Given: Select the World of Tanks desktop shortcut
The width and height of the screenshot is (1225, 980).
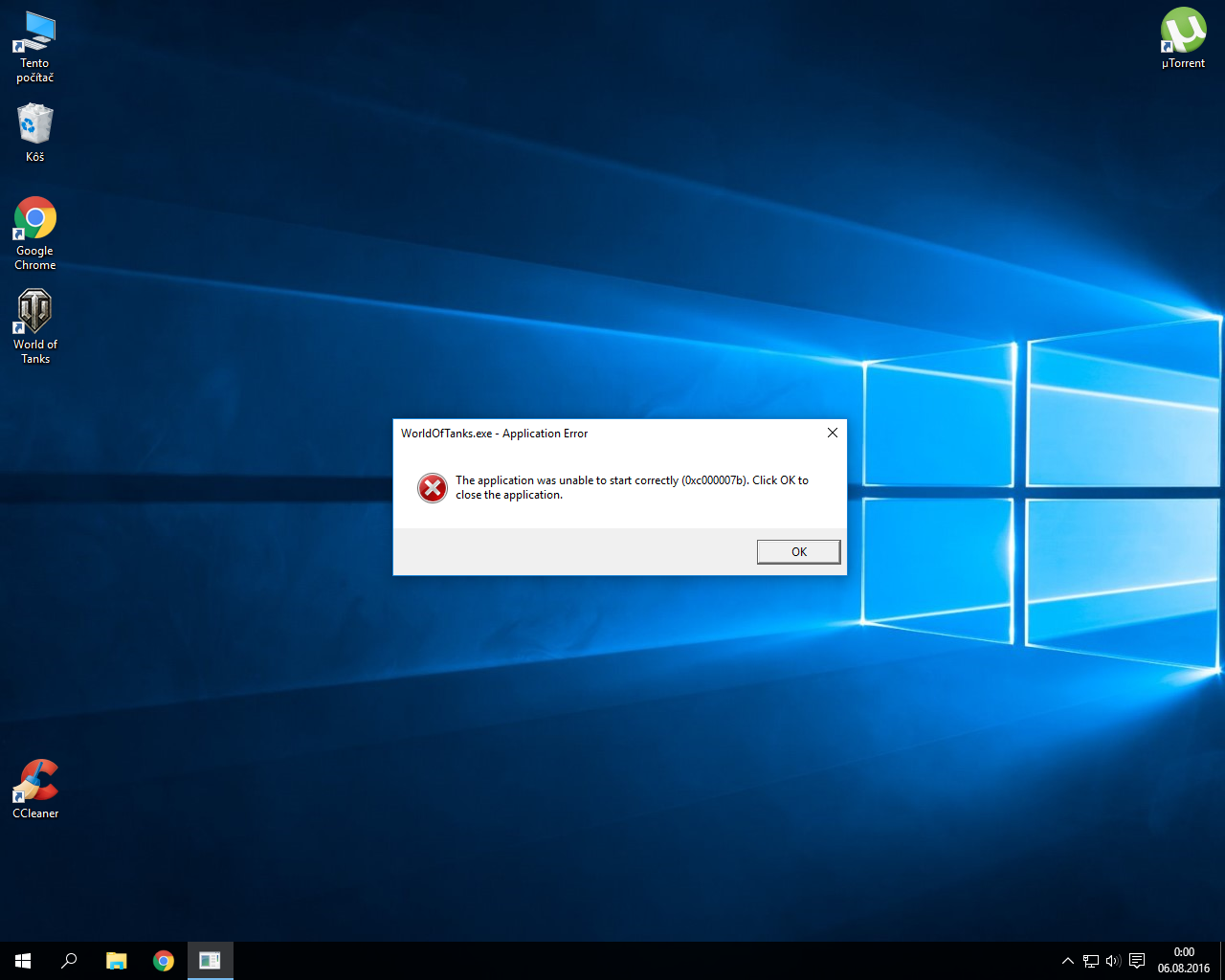Looking at the screenshot, I should coord(35,325).
